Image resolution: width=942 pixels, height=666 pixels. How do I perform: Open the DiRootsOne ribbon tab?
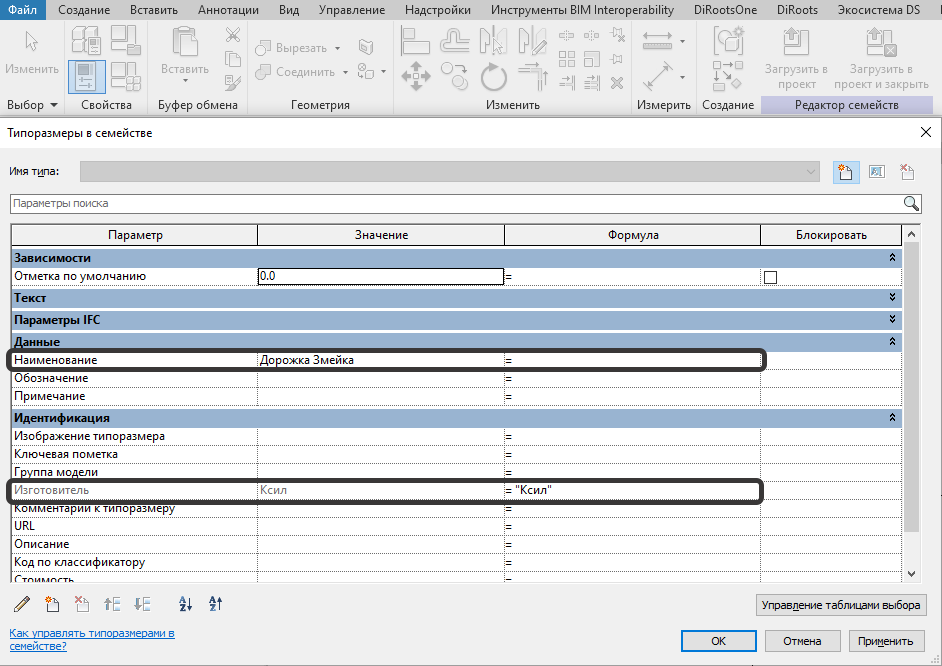(x=726, y=10)
